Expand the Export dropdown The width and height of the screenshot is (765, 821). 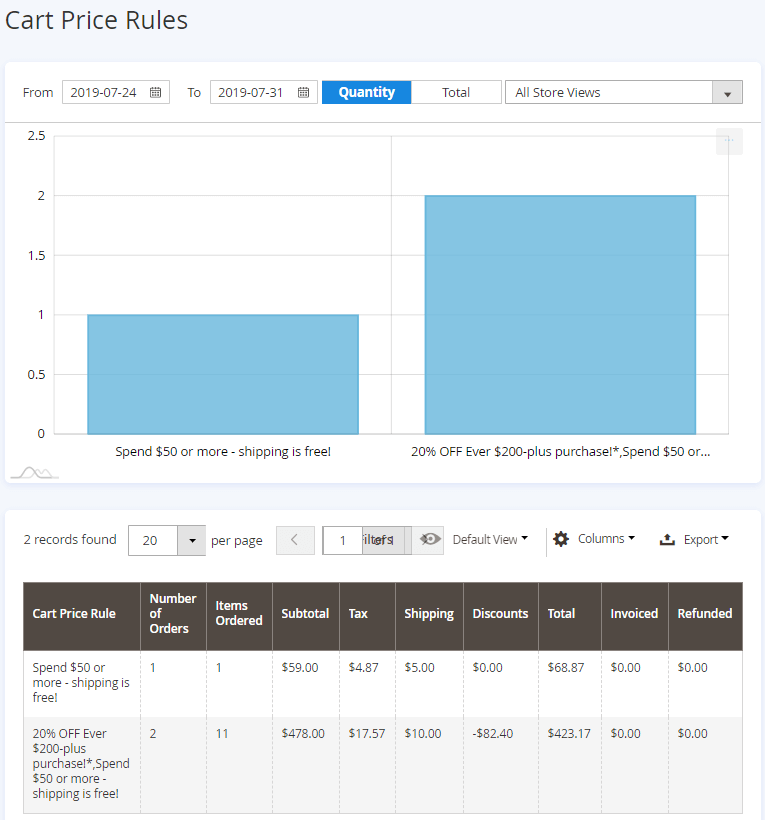click(x=706, y=539)
